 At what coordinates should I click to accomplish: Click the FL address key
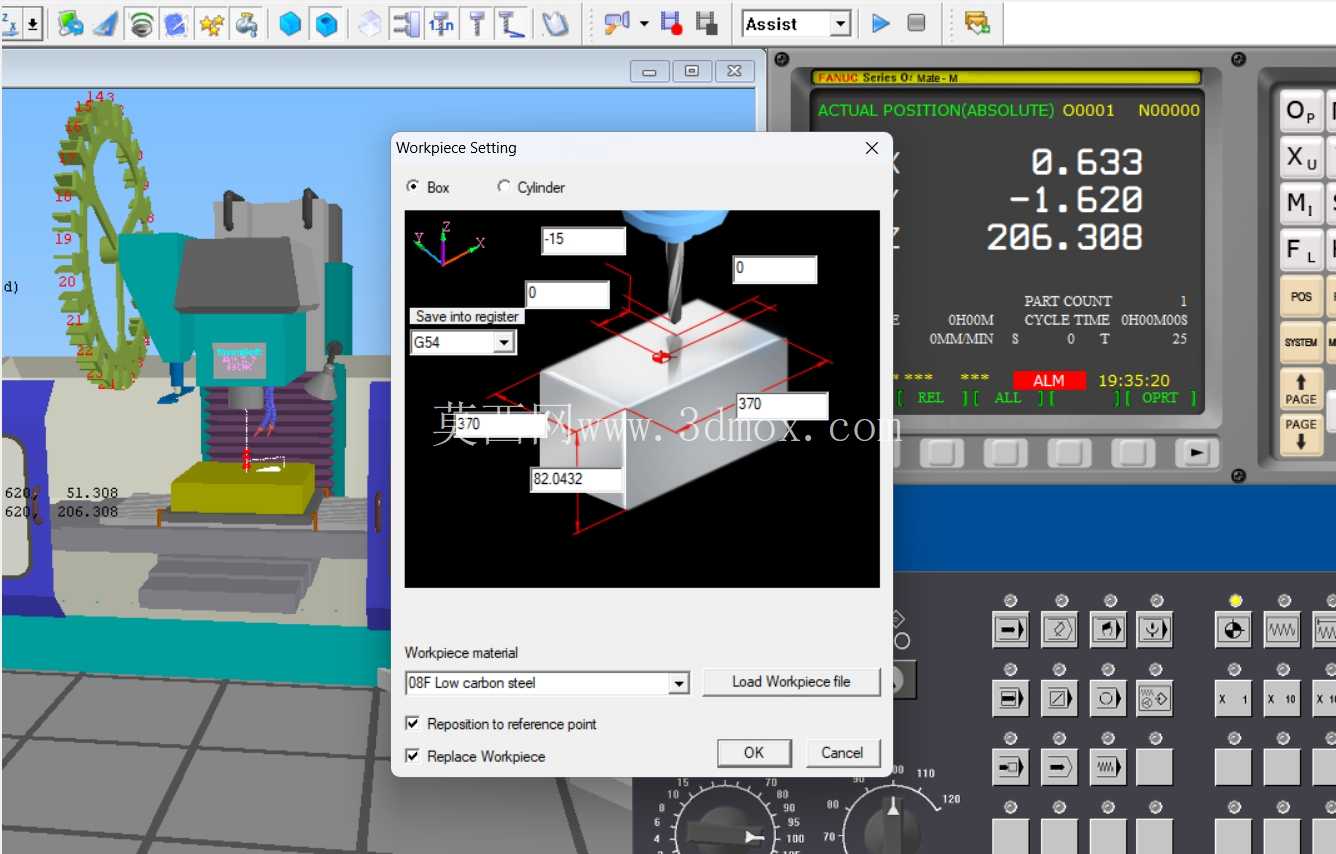[x=1301, y=249]
